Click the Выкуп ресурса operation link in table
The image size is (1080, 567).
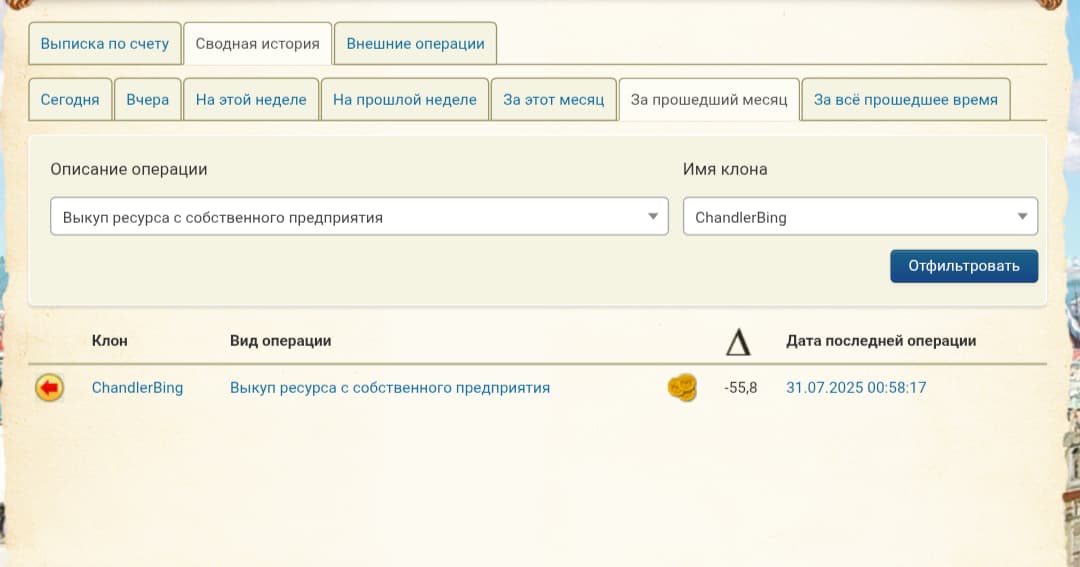390,388
